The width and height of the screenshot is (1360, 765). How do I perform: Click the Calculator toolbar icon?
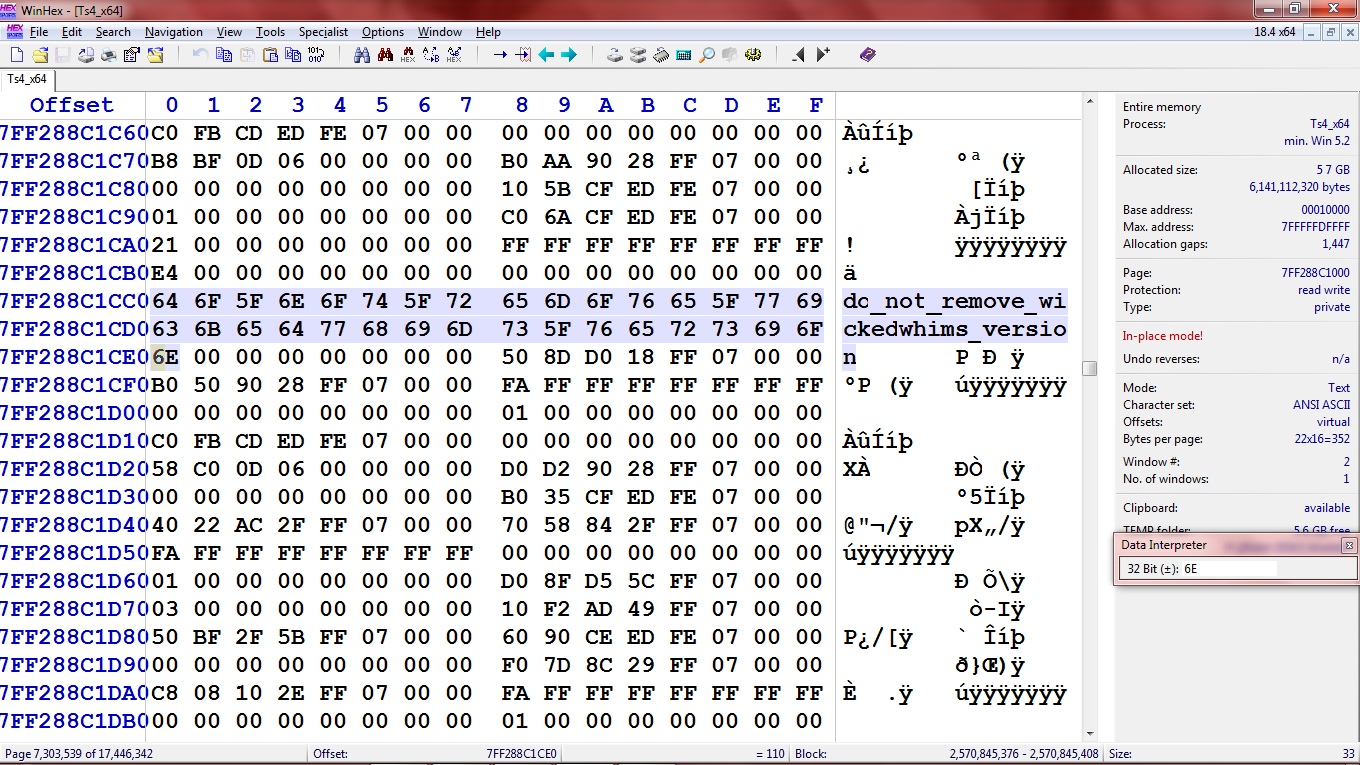684,55
